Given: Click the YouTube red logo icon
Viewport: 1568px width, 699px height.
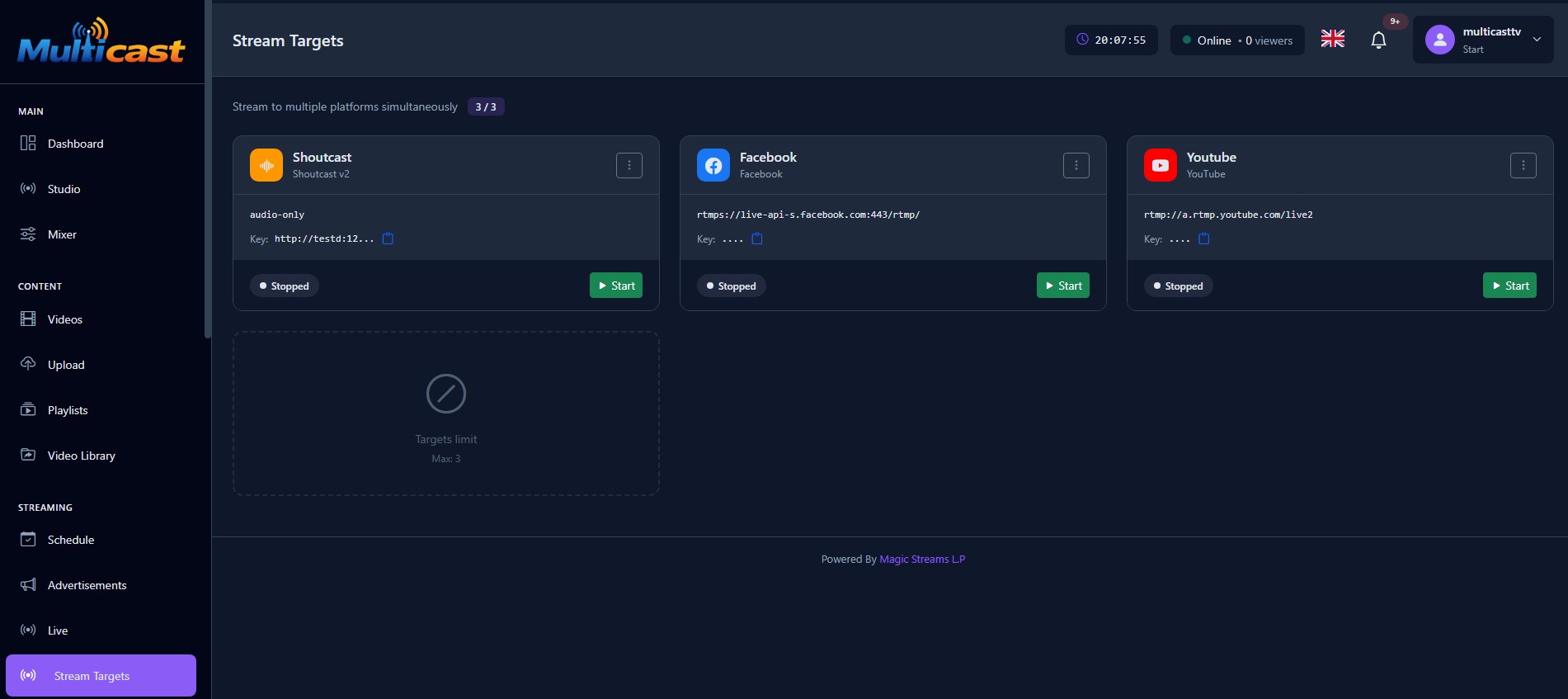Looking at the screenshot, I should [x=1161, y=165].
